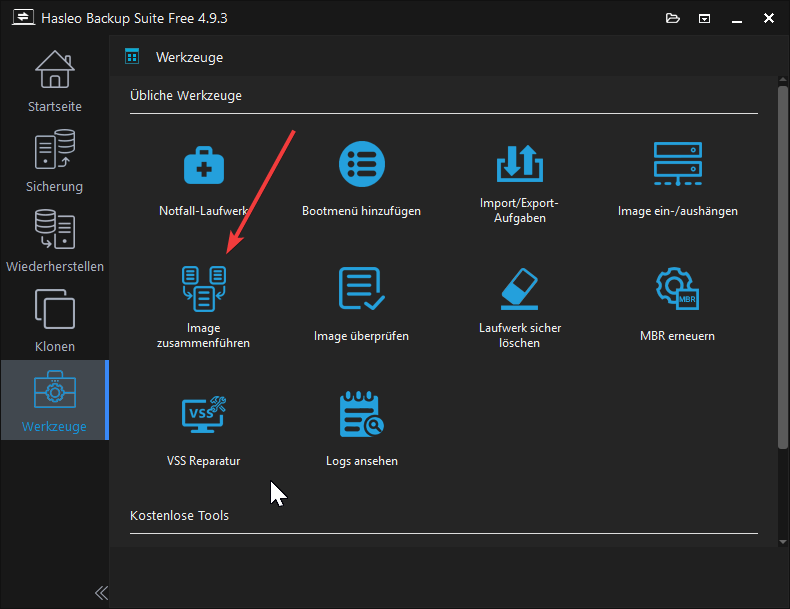Image resolution: width=790 pixels, height=609 pixels.
Task: Open the Startseite home section
Action: [54, 82]
